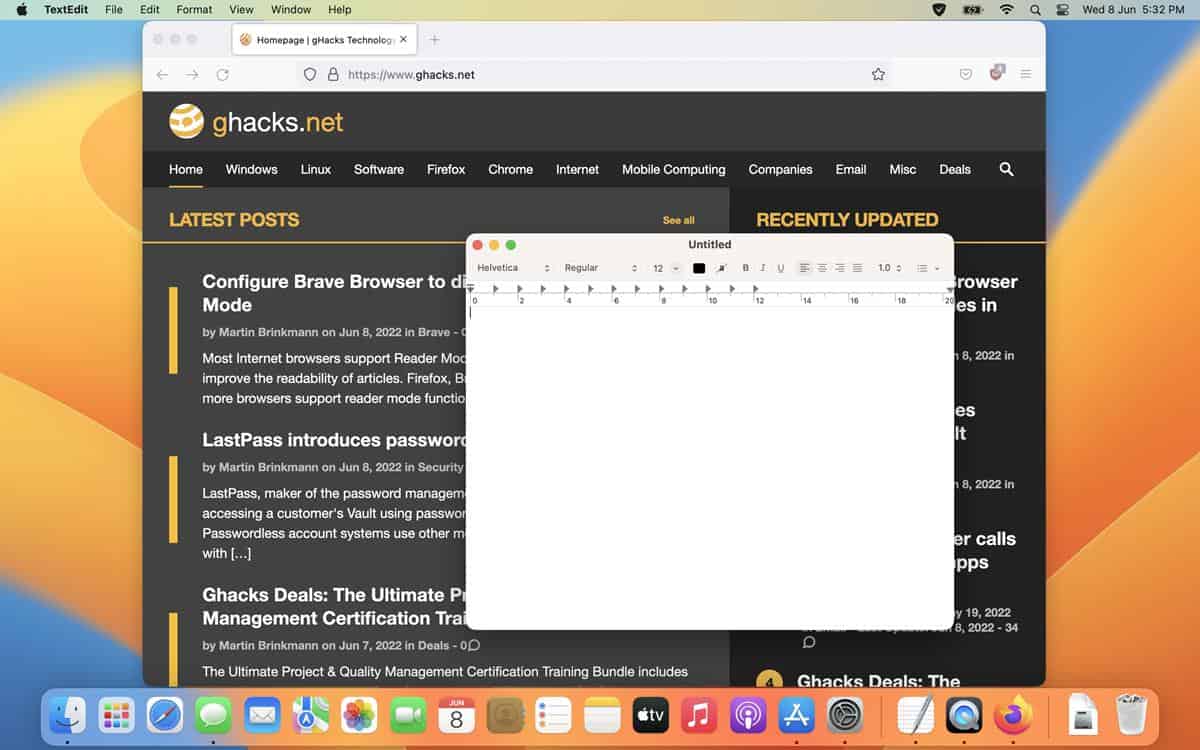Screen dimensions: 1200x750
Task: Click the See all posts link
Action: pos(678,220)
